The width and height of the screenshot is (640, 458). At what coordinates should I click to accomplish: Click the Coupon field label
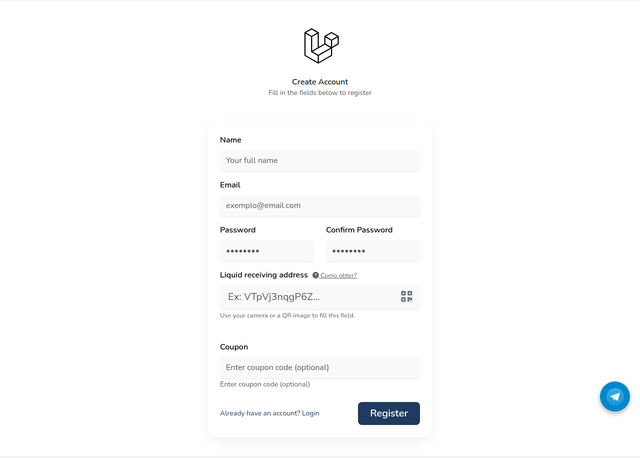coord(234,347)
